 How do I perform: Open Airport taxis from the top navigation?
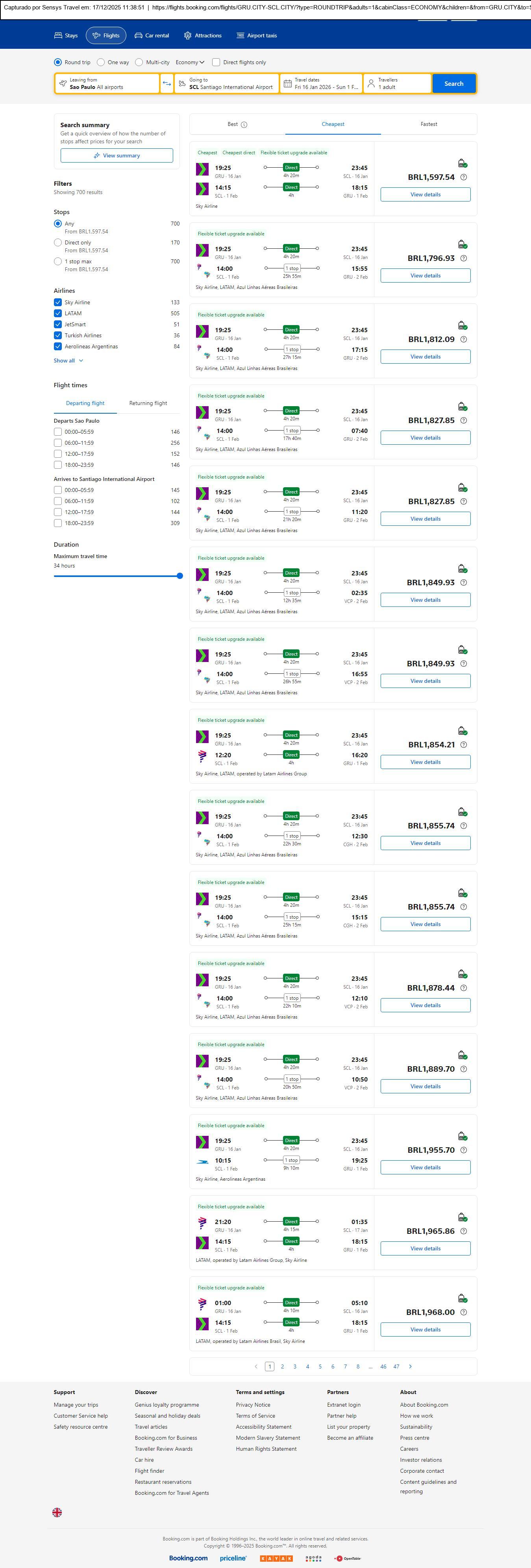click(x=256, y=35)
